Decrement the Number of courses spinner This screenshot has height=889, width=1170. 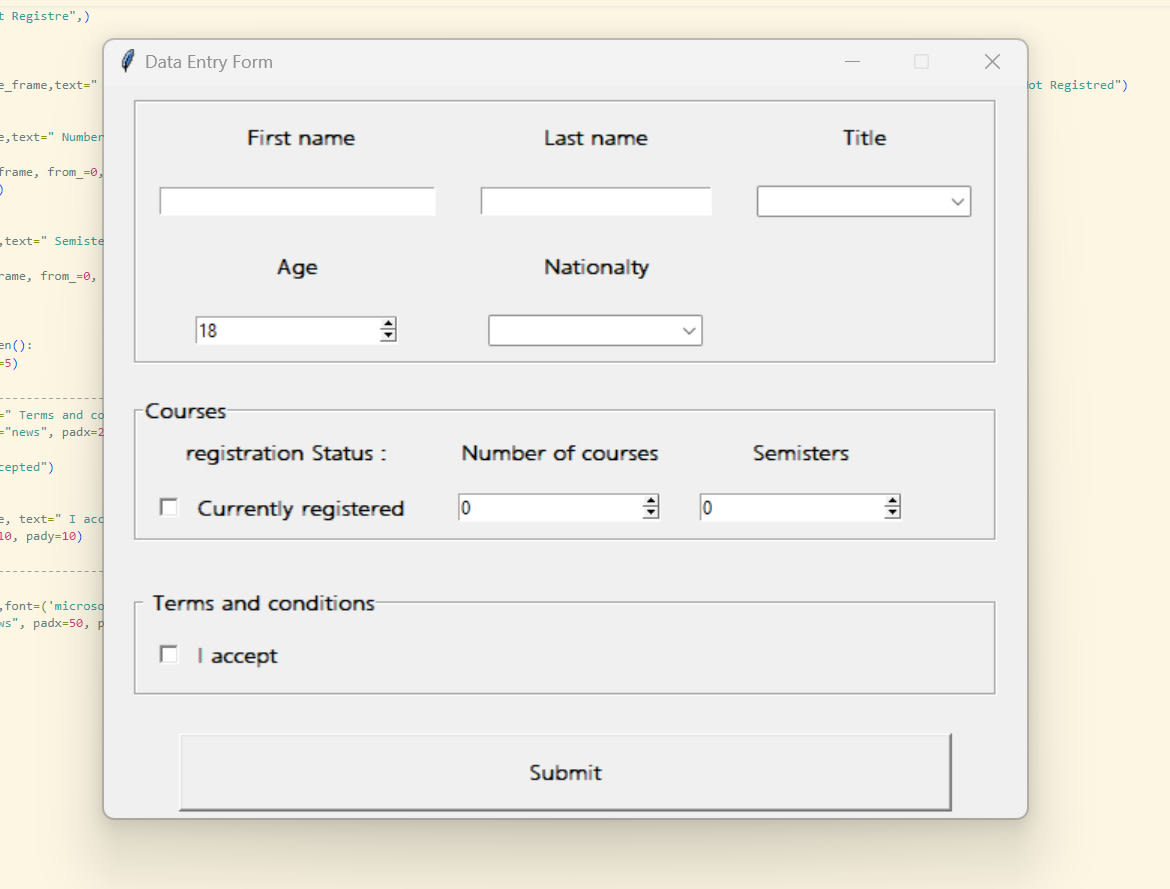651,512
